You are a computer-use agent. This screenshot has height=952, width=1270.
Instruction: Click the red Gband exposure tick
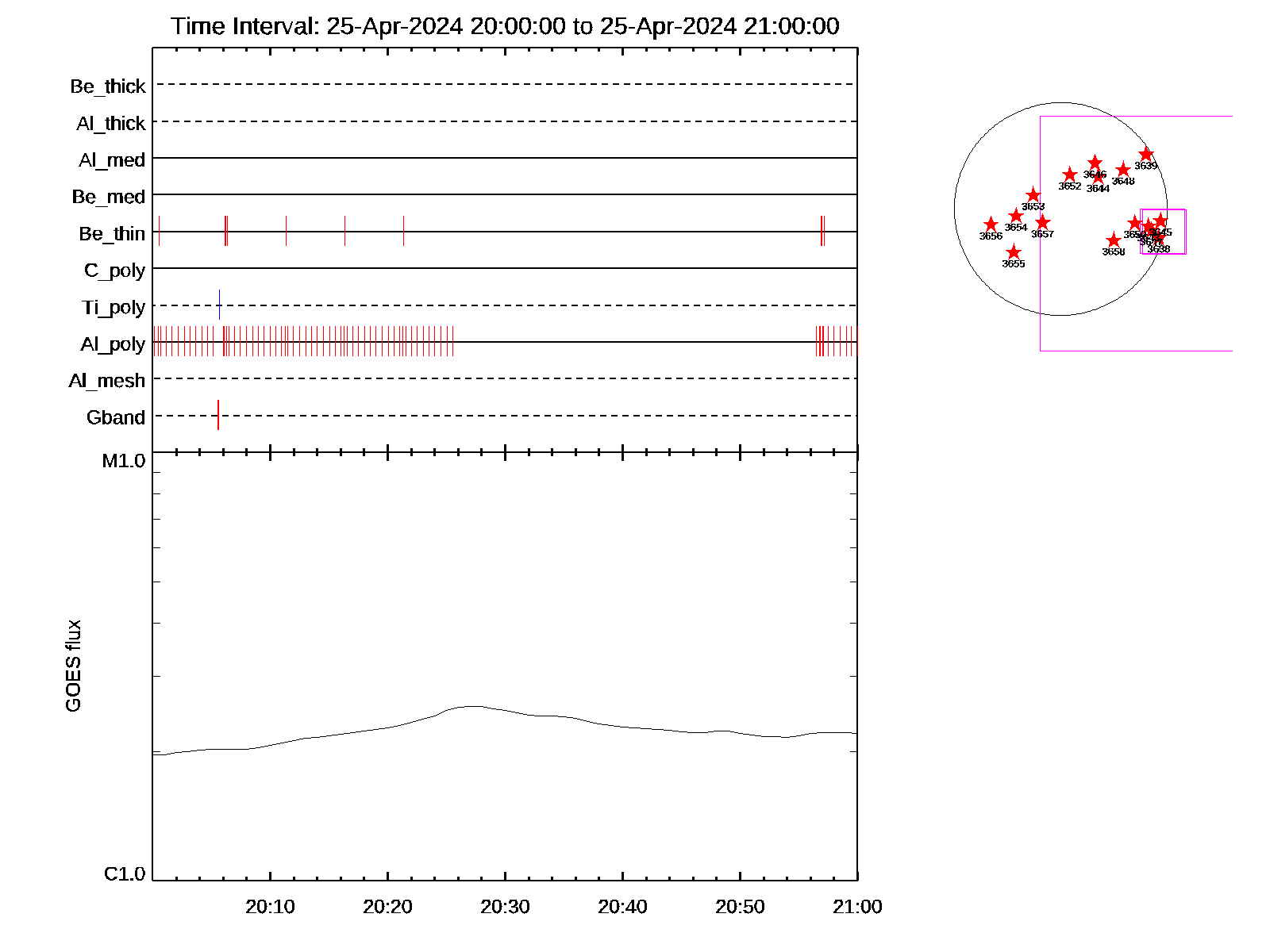218,415
